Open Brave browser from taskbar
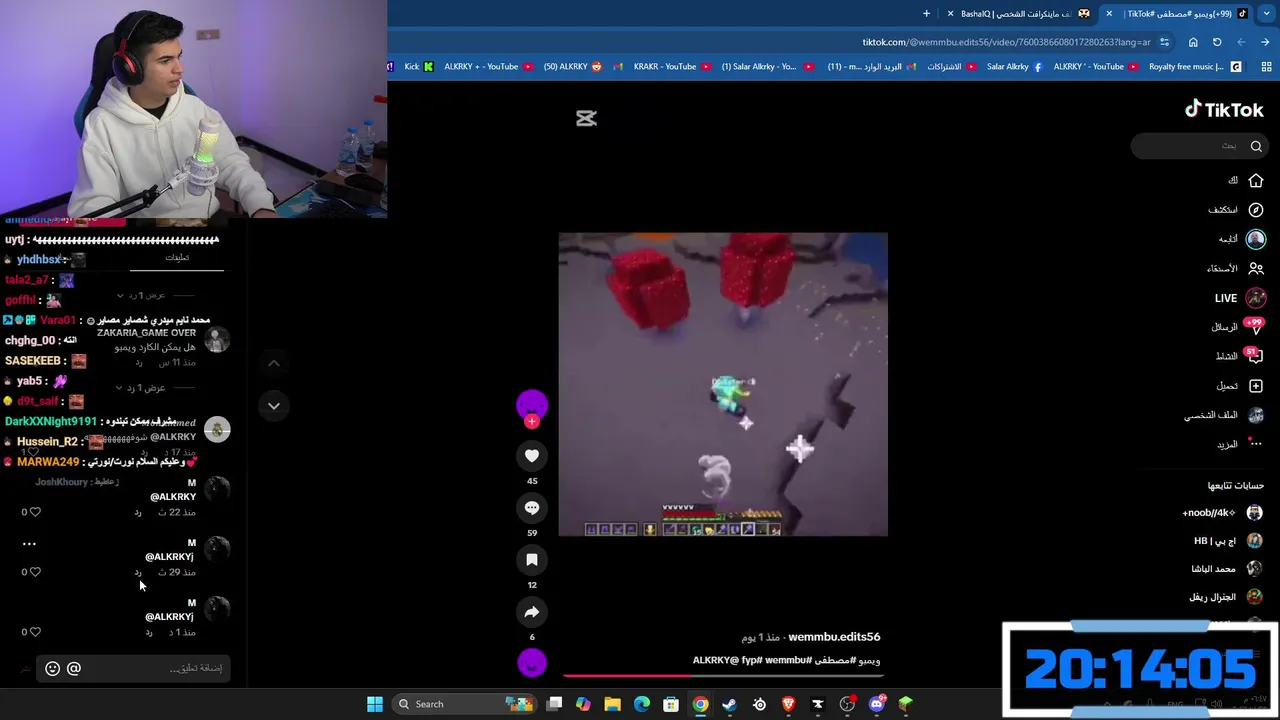This screenshot has height=720, width=1280. (x=788, y=704)
